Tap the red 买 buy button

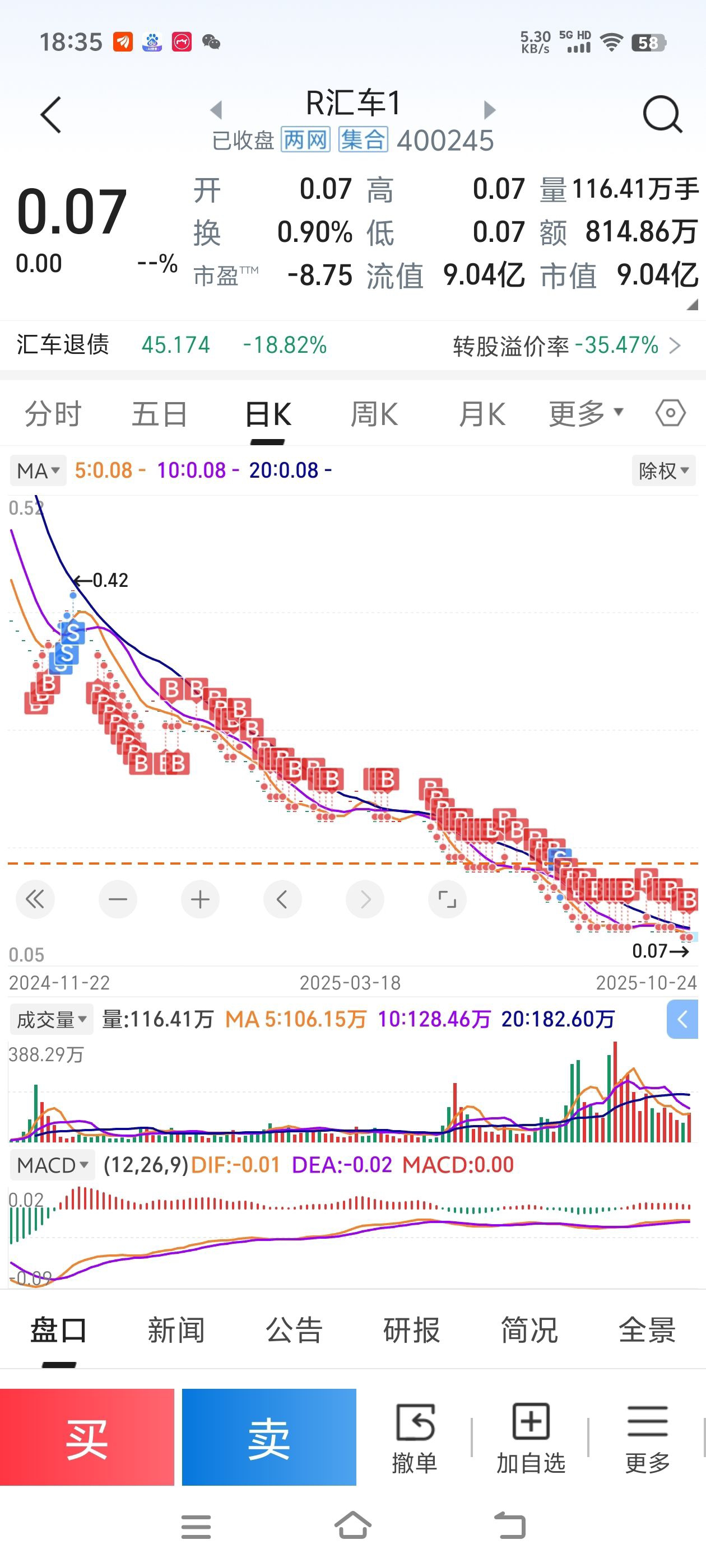pyautogui.click(x=87, y=1437)
